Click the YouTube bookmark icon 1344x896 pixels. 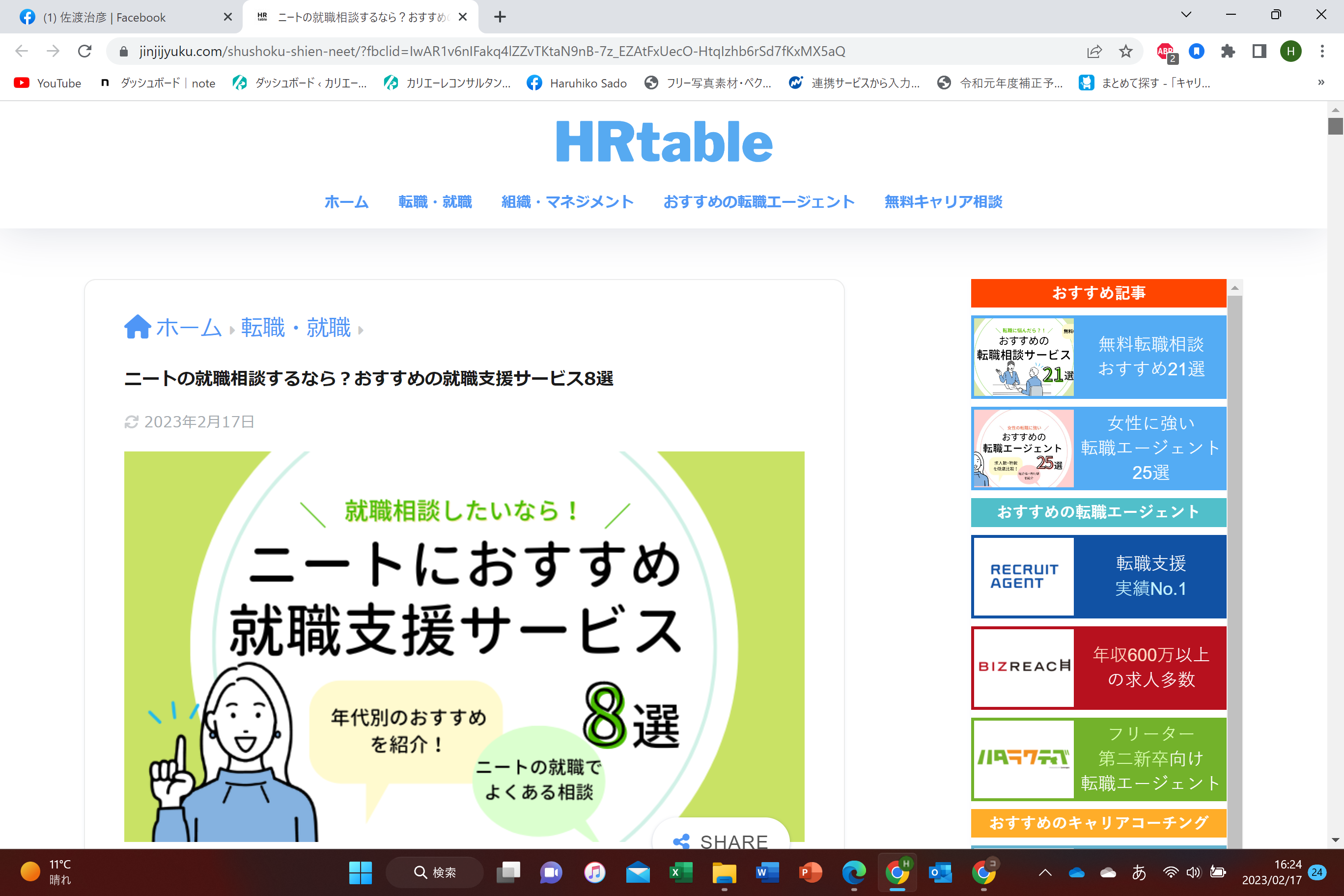pos(21,83)
